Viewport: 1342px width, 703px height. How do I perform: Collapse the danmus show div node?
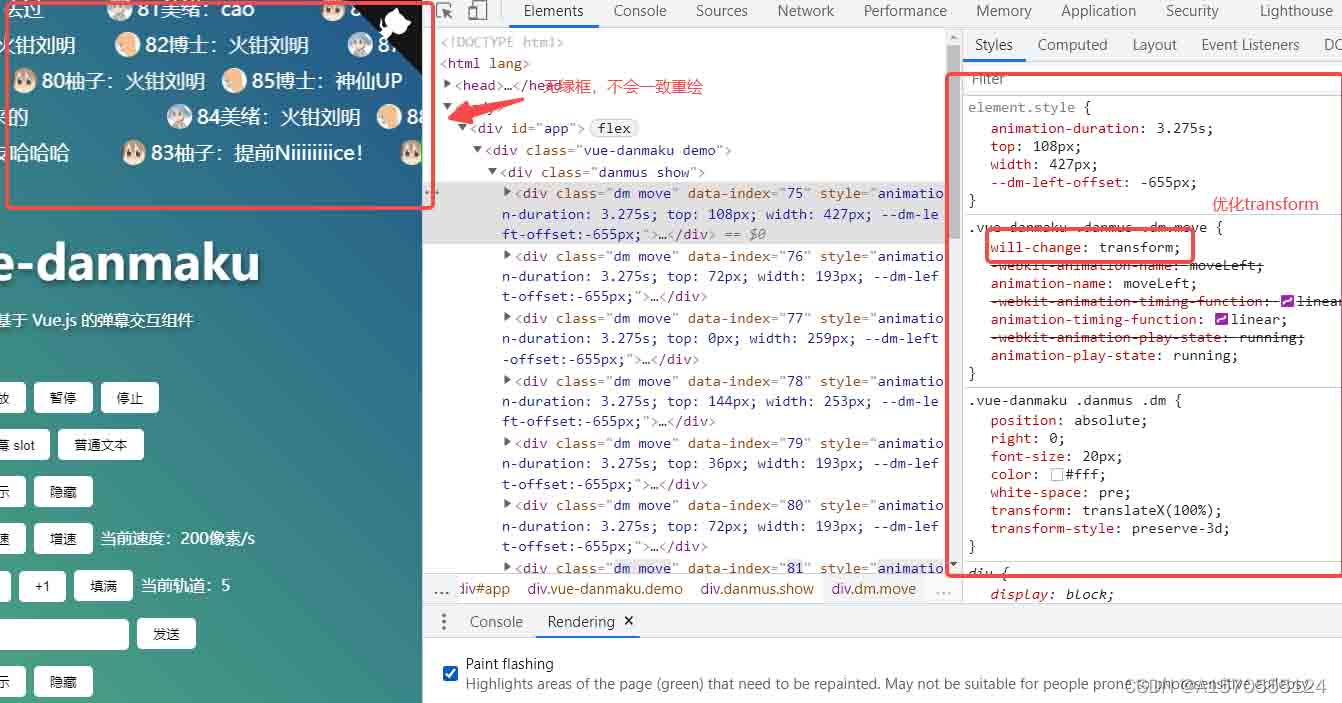[493, 172]
